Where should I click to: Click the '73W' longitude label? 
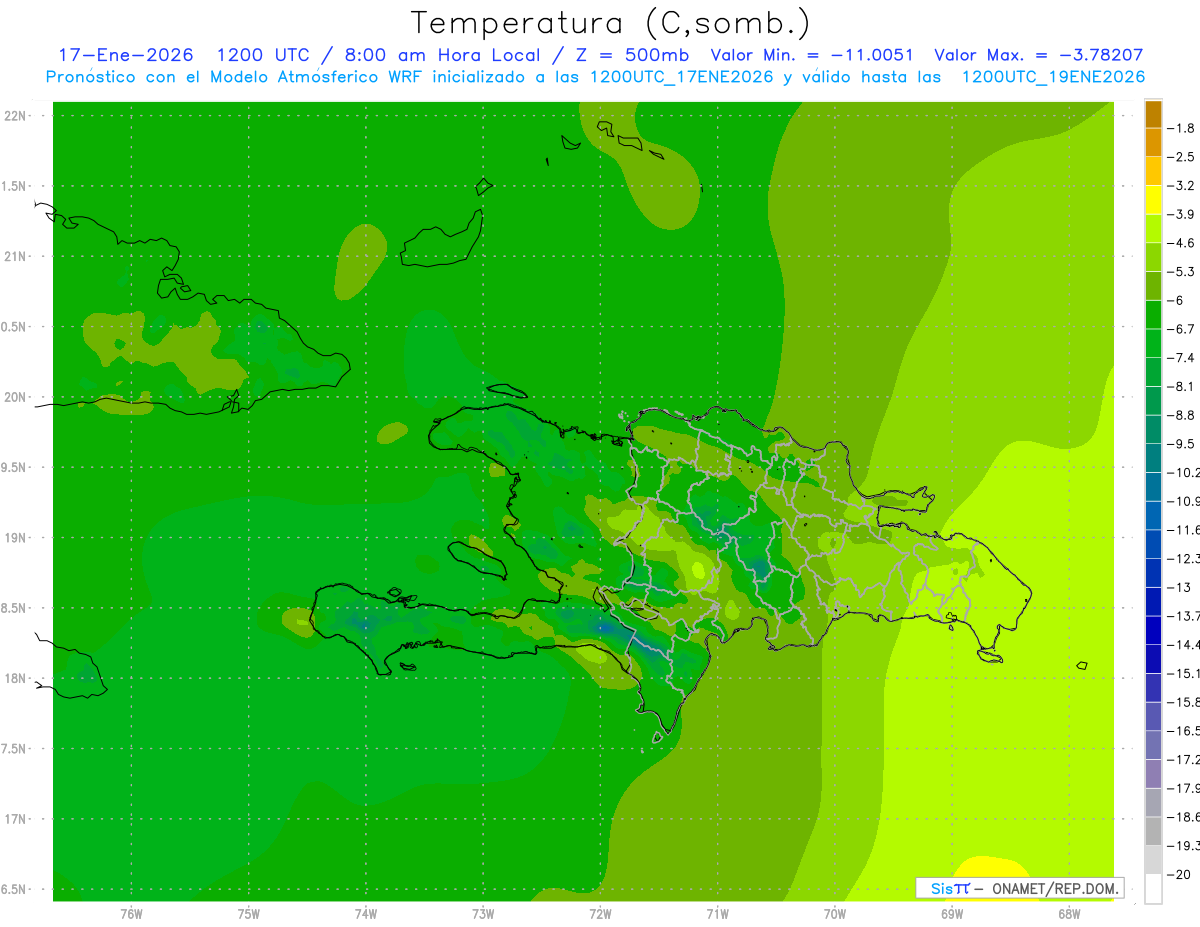tap(483, 914)
